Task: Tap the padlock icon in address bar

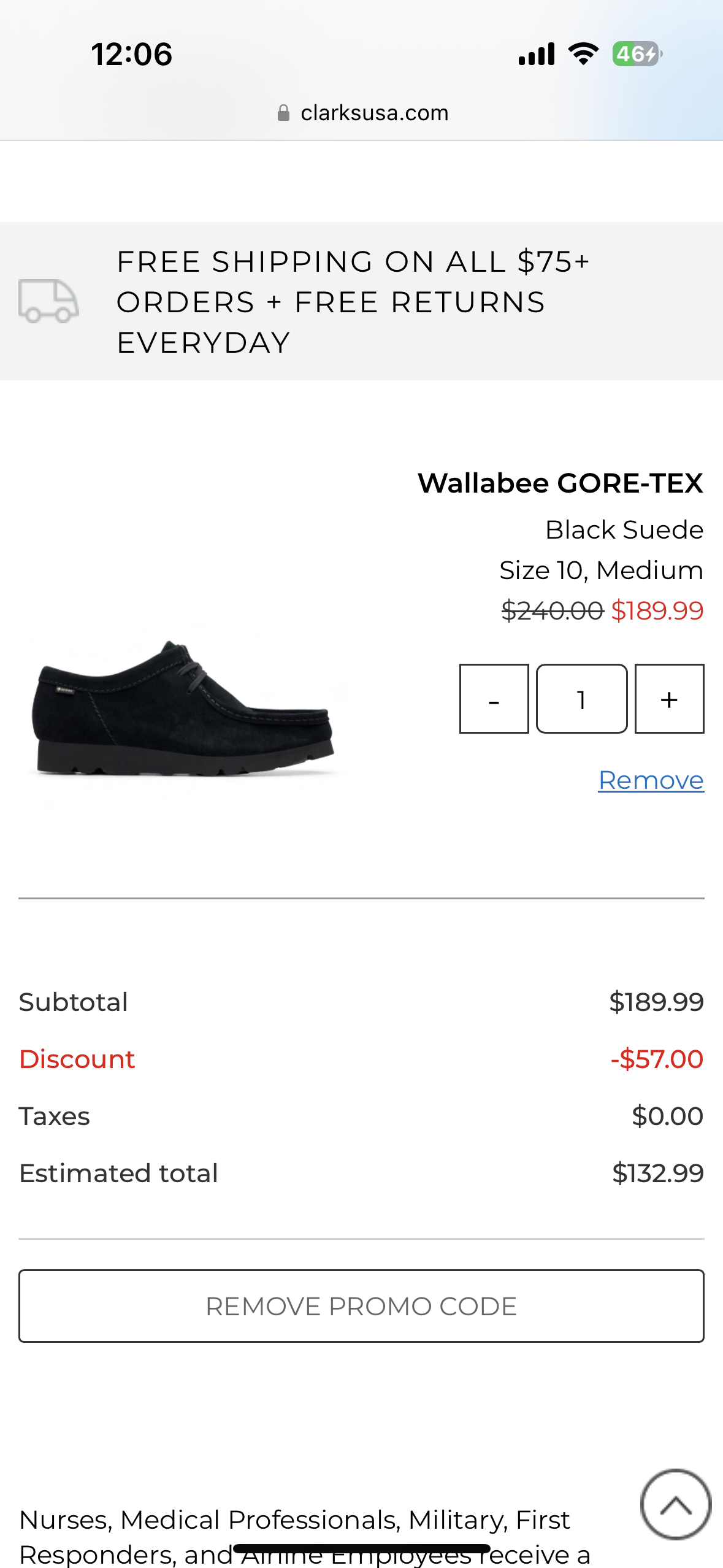Action: coord(283,113)
